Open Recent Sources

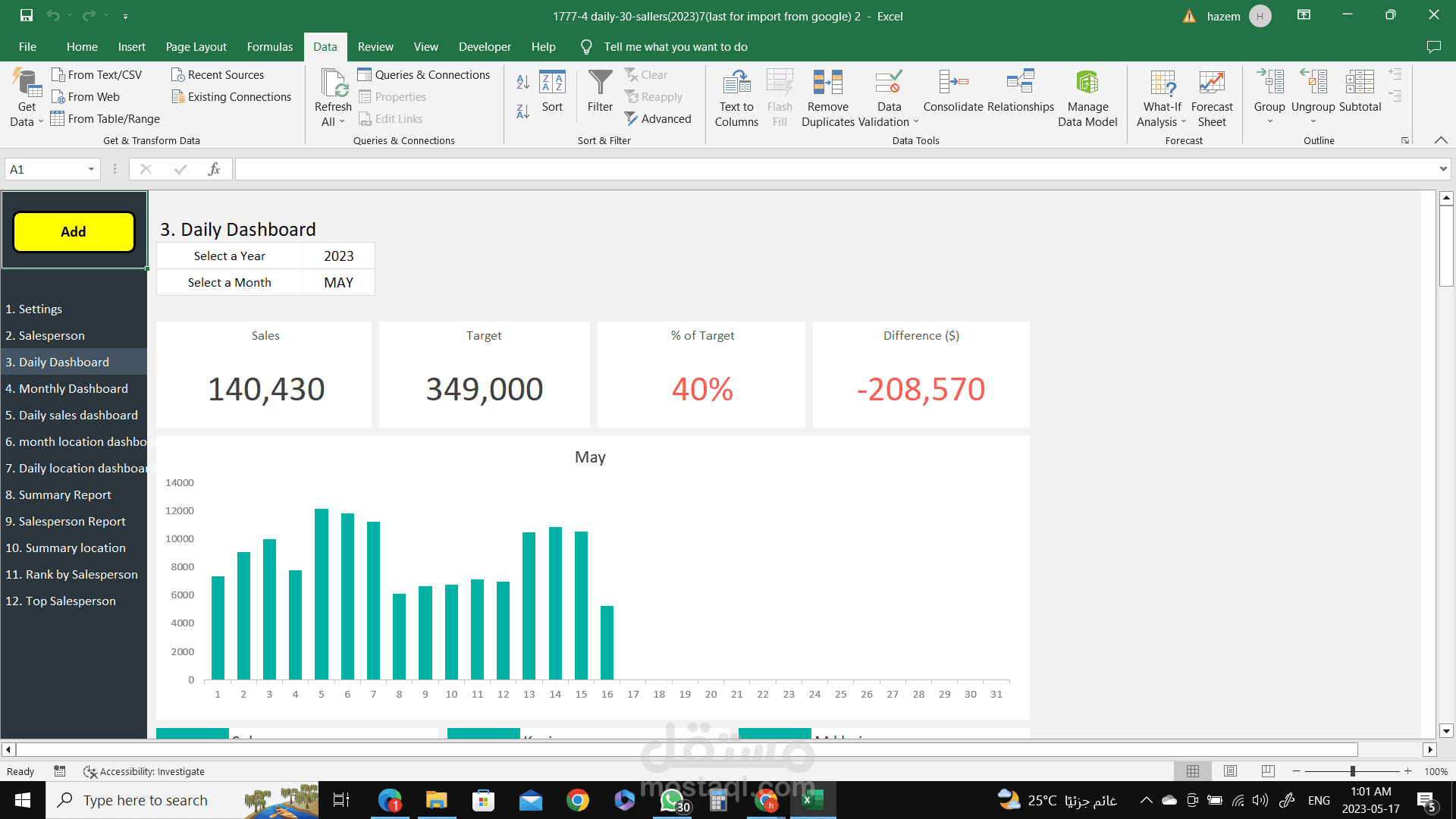pyautogui.click(x=218, y=74)
